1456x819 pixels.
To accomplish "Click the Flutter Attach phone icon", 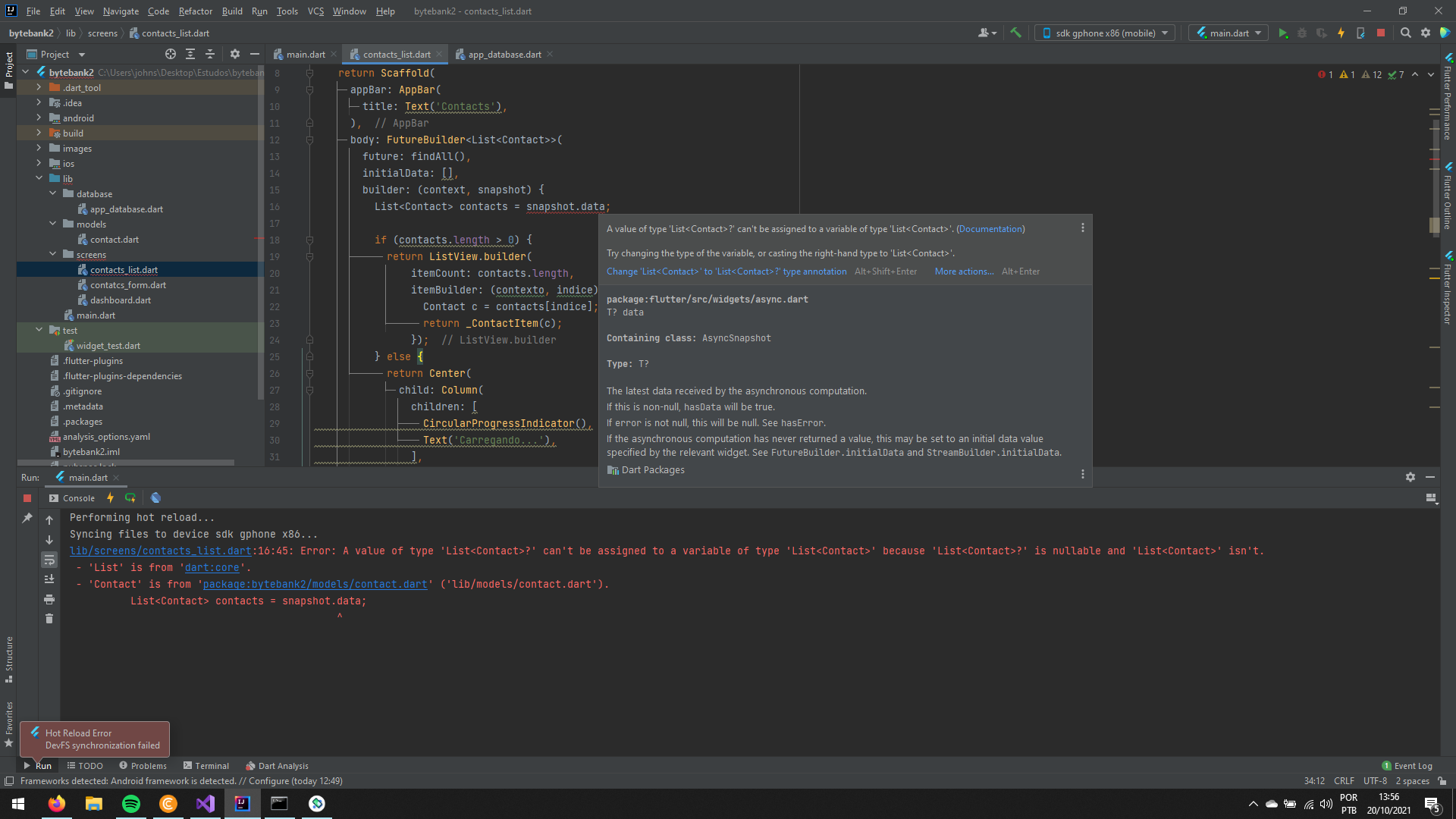I will (1360, 33).
